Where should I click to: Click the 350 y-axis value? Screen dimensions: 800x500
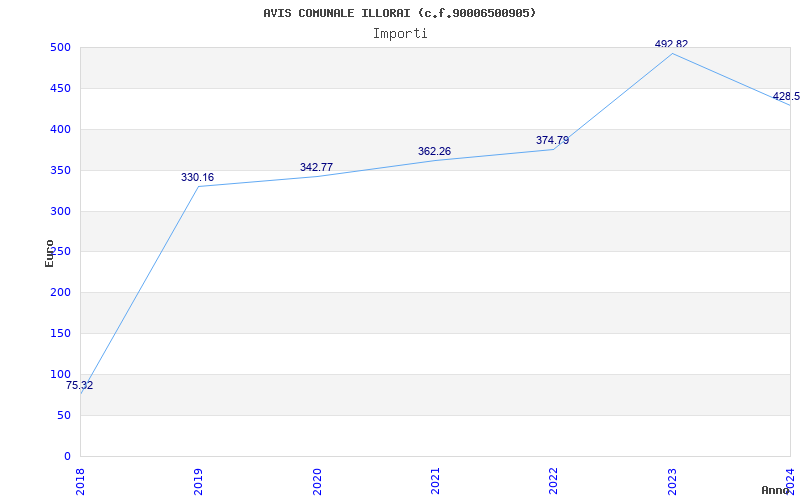pos(60,170)
